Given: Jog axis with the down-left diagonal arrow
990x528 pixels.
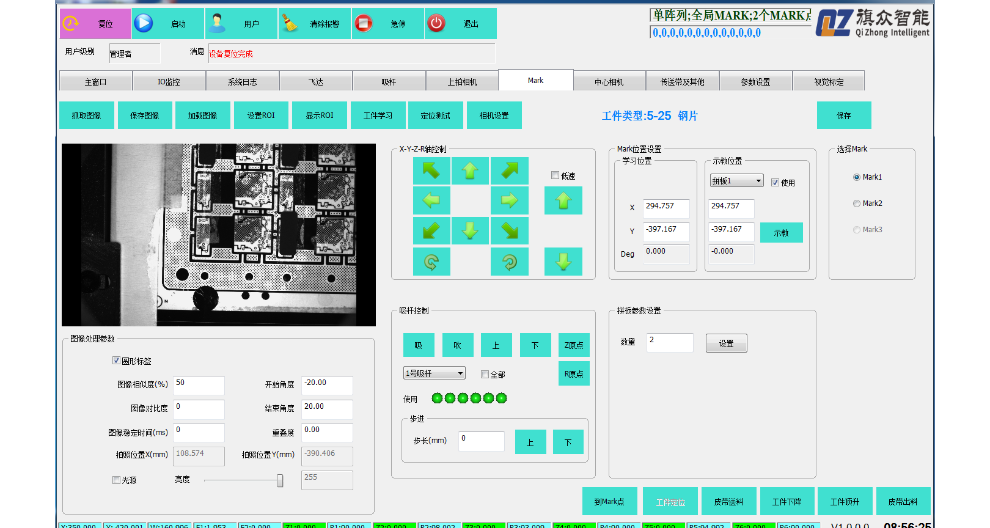Looking at the screenshot, I should point(431,231).
